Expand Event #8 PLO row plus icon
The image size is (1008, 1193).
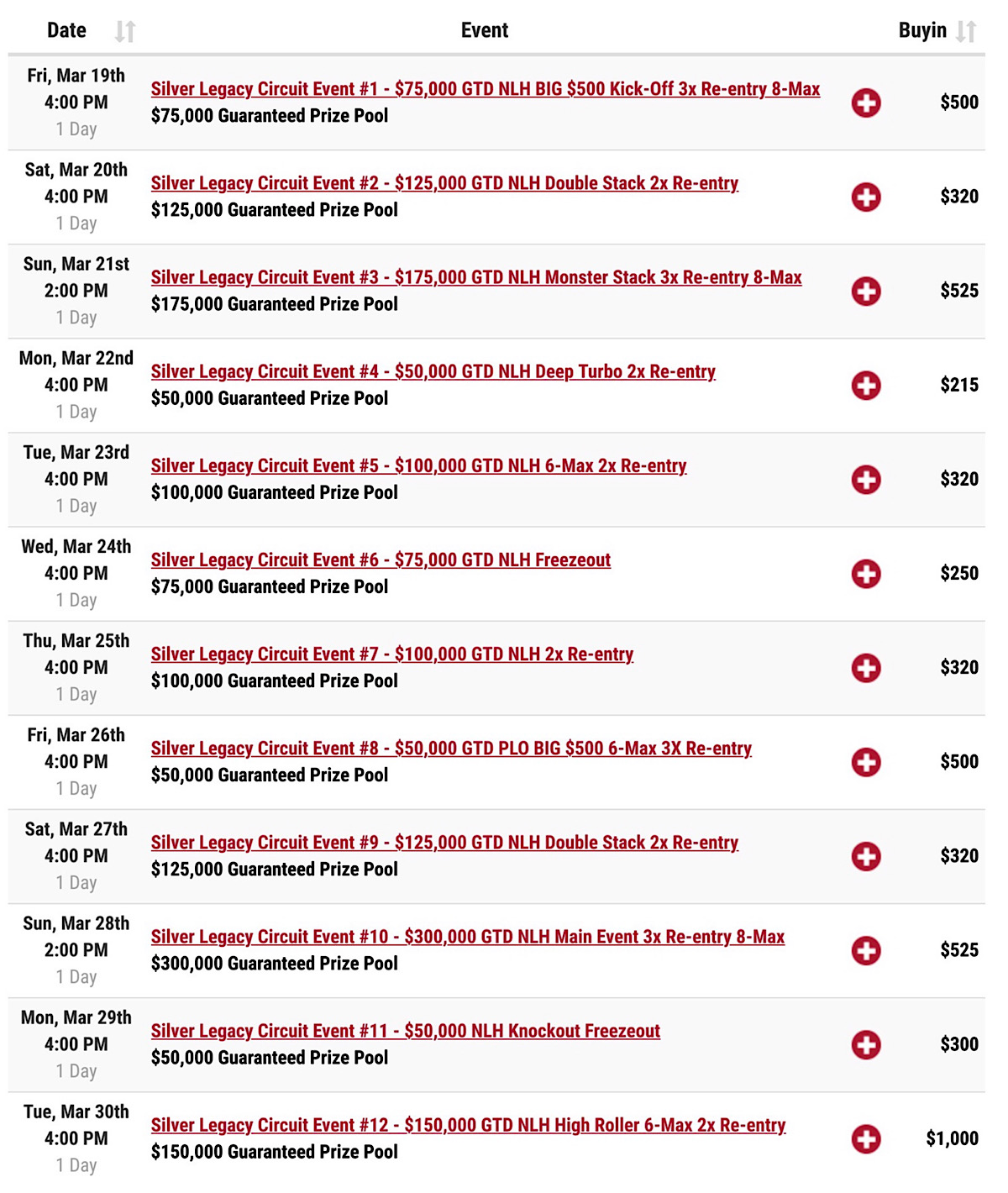click(x=866, y=762)
